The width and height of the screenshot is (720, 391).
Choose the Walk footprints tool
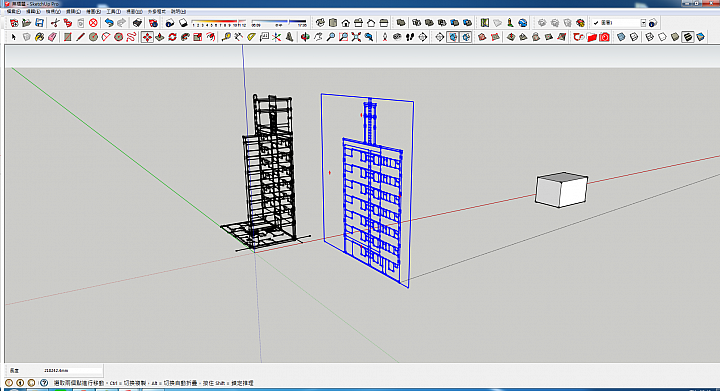410,37
